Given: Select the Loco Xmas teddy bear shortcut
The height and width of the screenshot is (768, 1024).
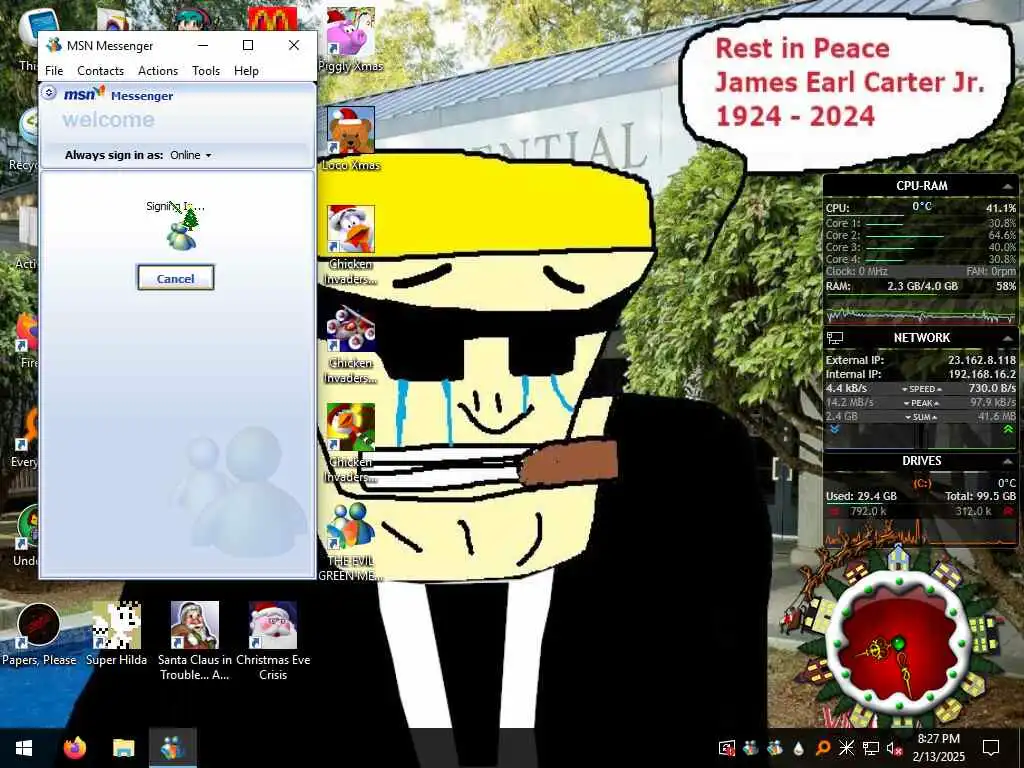Looking at the screenshot, I should tap(351, 138).
